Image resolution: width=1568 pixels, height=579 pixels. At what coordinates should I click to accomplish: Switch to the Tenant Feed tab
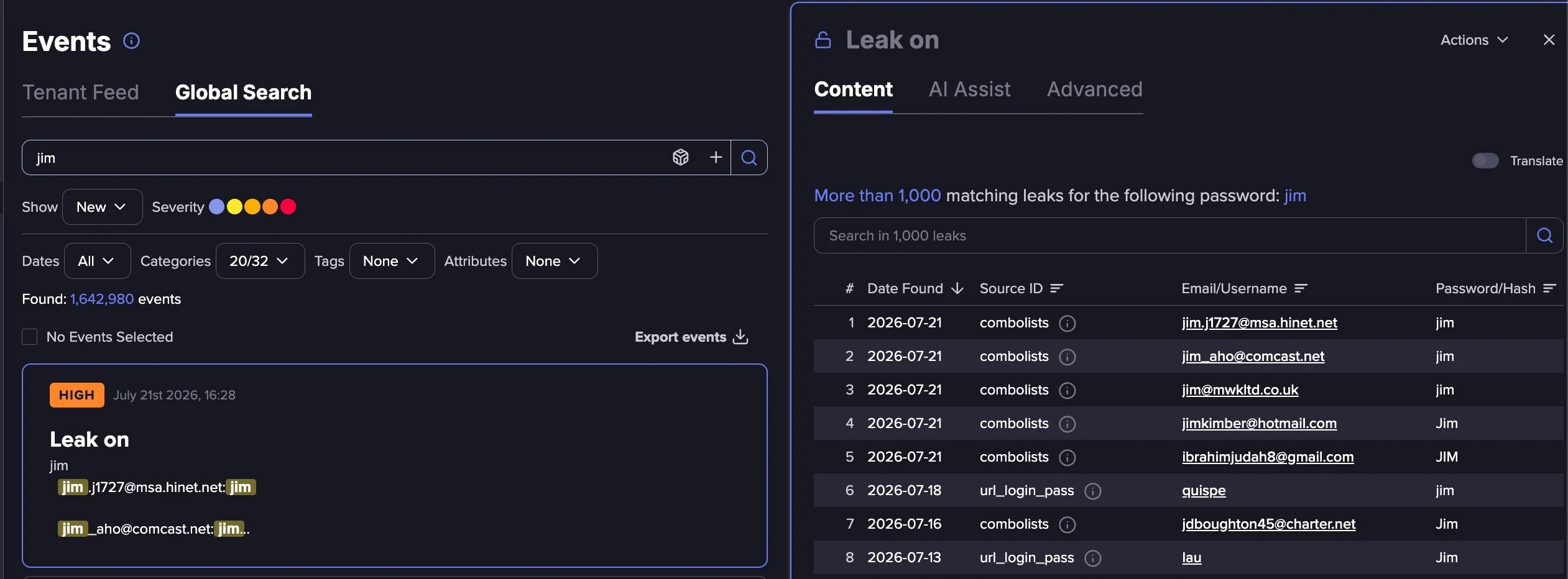[x=81, y=93]
